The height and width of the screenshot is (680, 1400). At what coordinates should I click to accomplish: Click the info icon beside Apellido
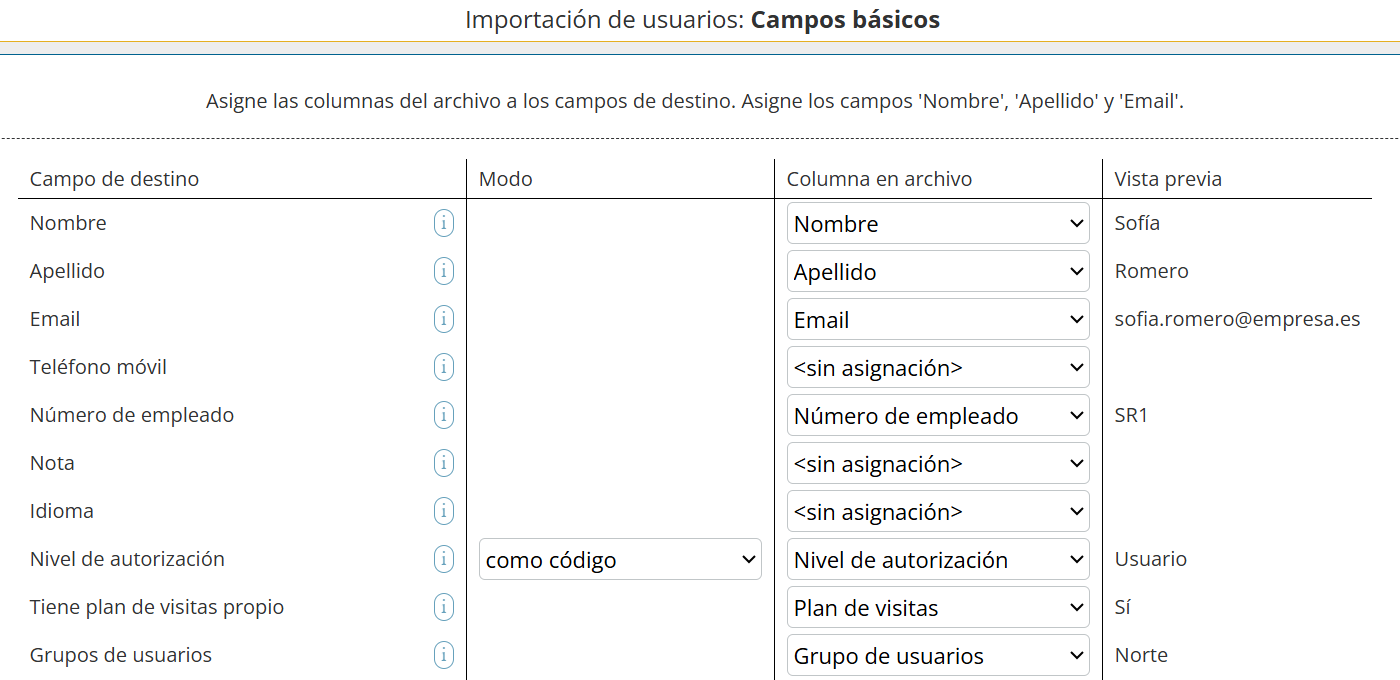(443, 271)
